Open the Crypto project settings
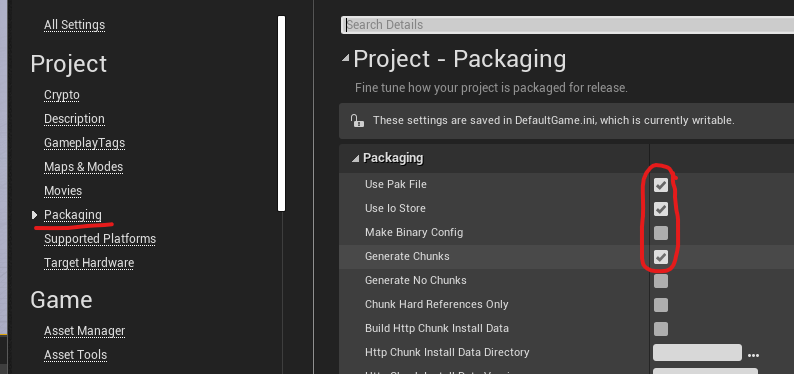Image resolution: width=794 pixels, height=374 pixels. tap(62, 95)
